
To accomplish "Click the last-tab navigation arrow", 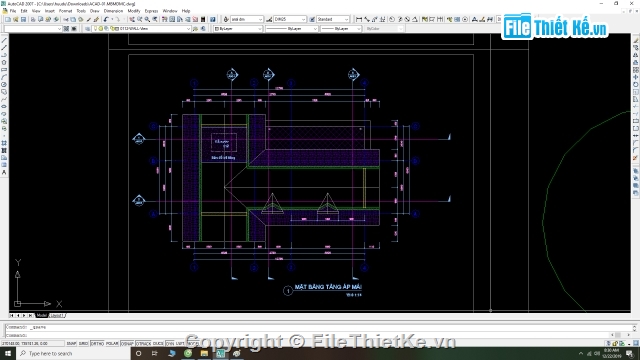I will pyautogui.click(x=30, y=316).
